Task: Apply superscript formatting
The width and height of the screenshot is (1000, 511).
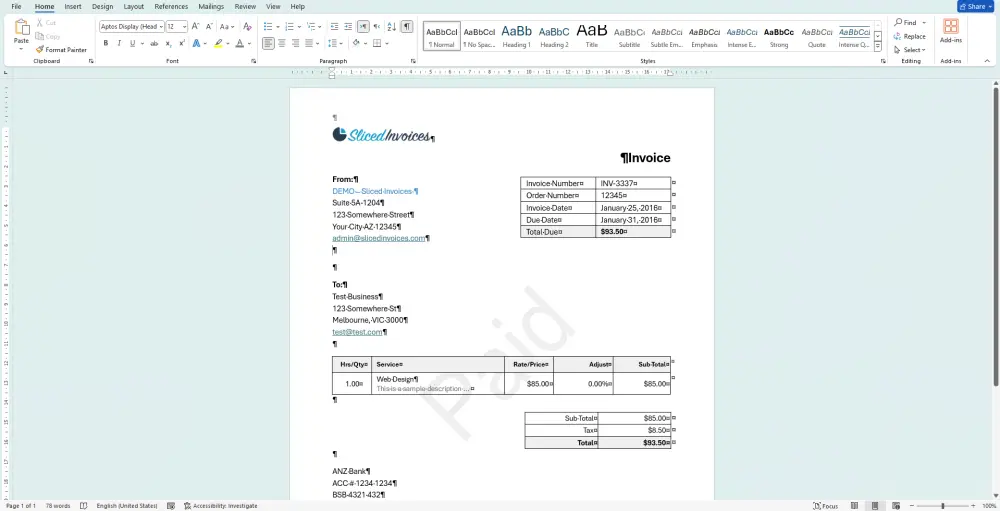Action: 182,43
